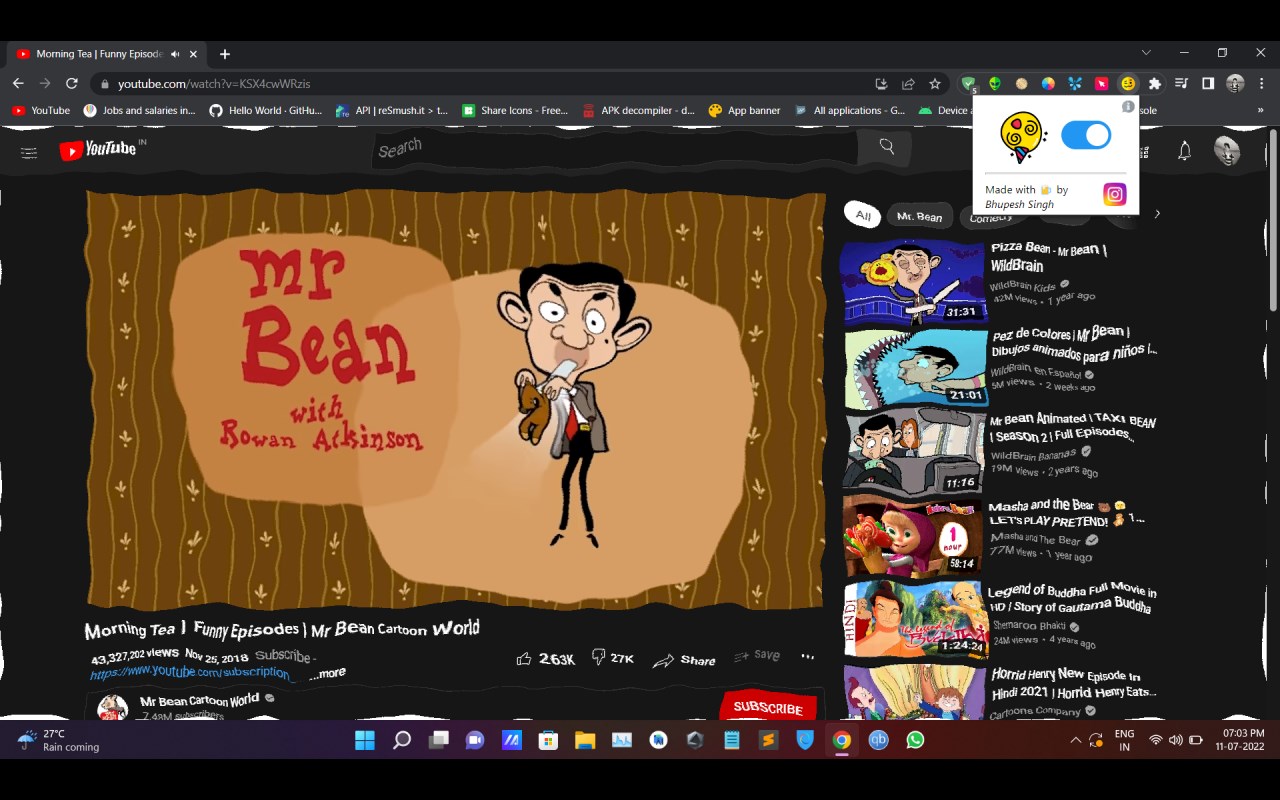Open the APK decompiler bookmark
1280x800 pixels.
pyautogui.click(x=638, y=111)
